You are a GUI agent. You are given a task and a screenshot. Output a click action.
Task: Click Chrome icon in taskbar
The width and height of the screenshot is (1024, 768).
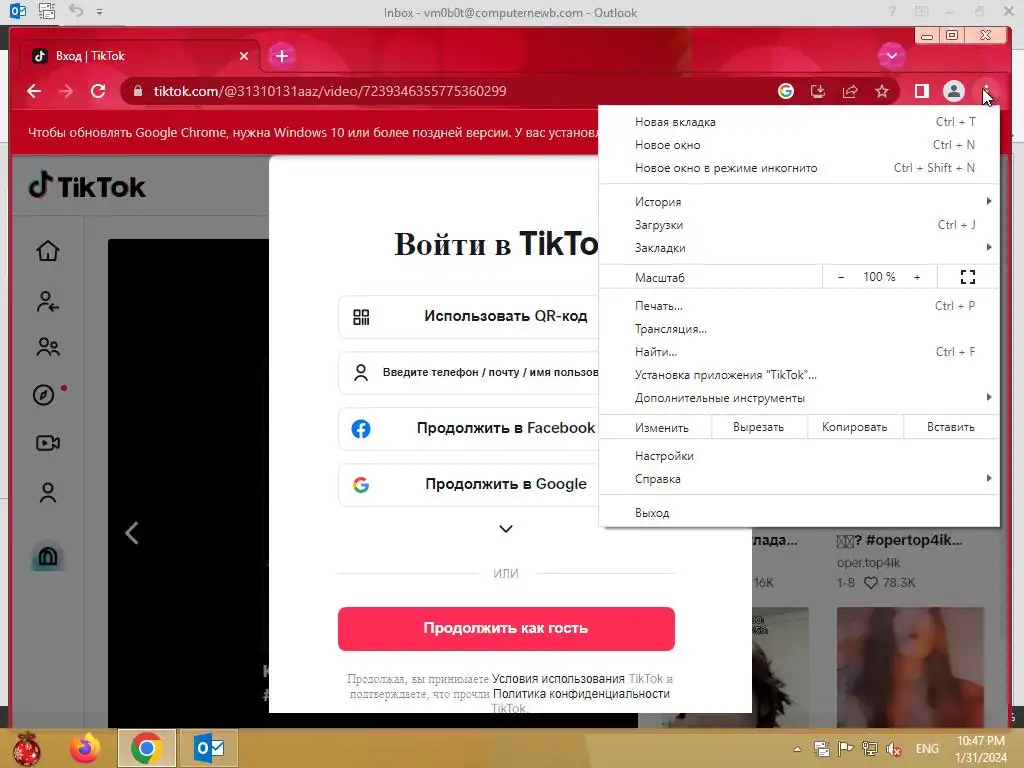[146, 748]
